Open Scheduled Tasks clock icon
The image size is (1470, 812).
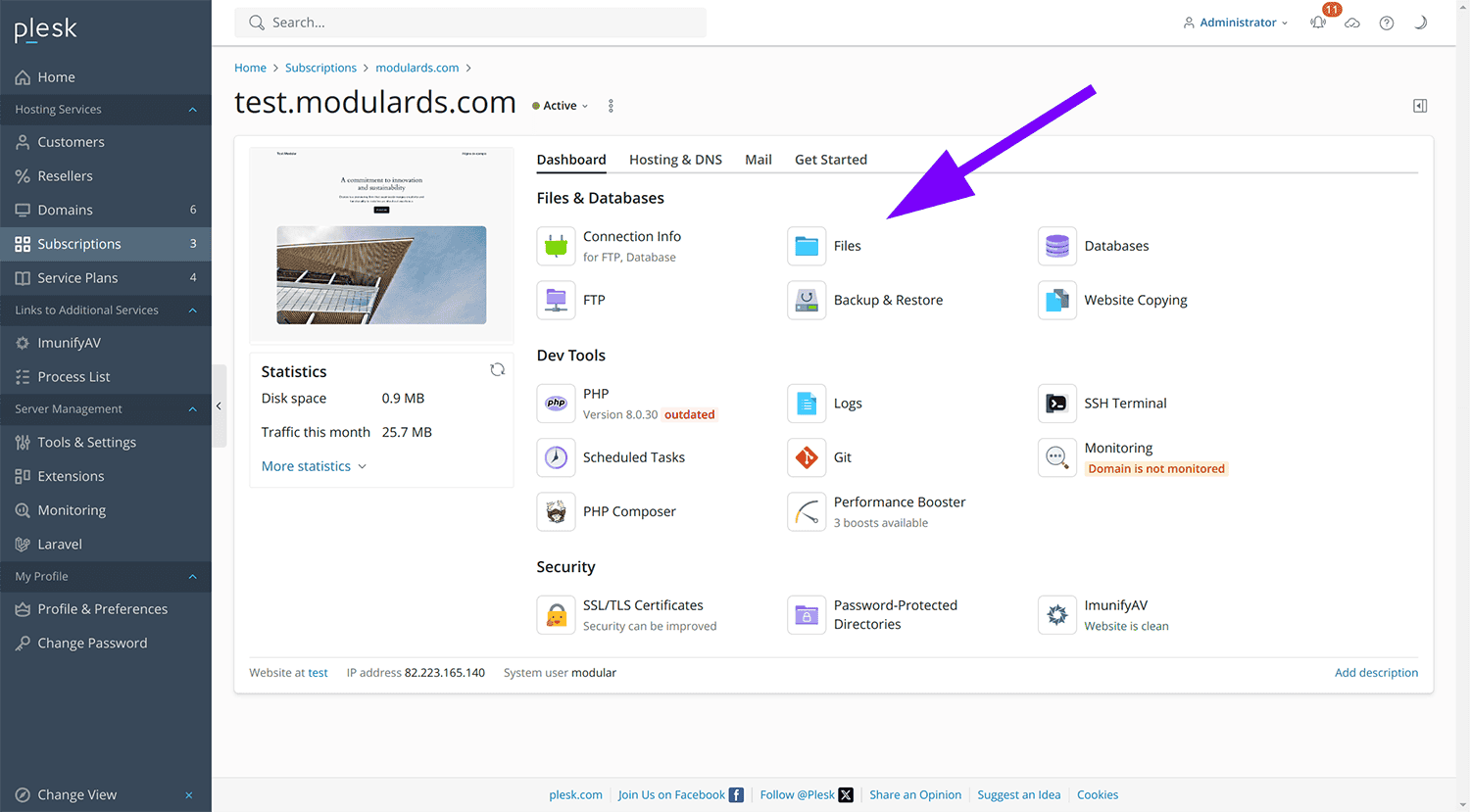tap(556, 457)
